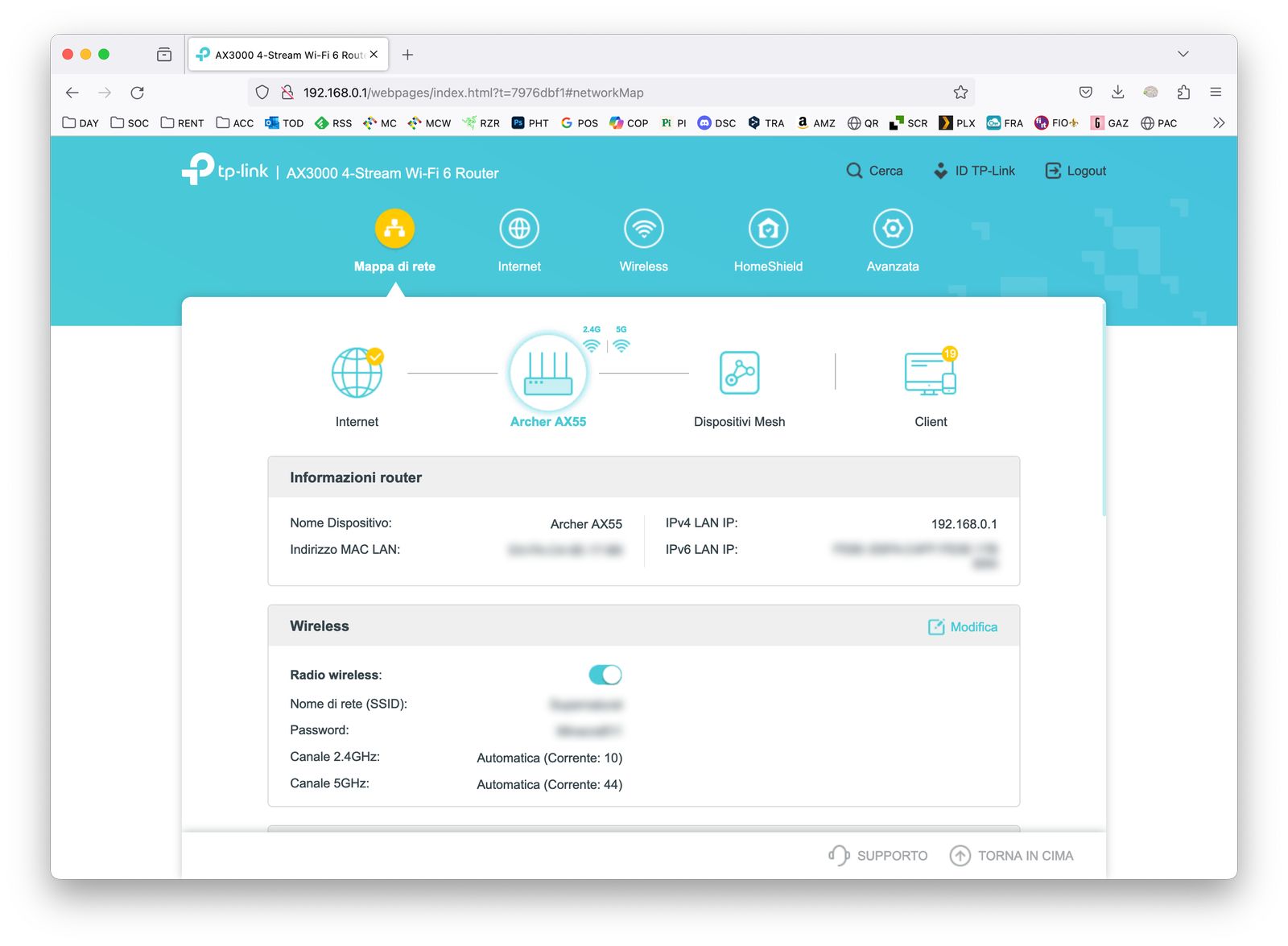Open the Internet settings globe icon in top menu
This screenshot has width=1288, height=946.
519,229
